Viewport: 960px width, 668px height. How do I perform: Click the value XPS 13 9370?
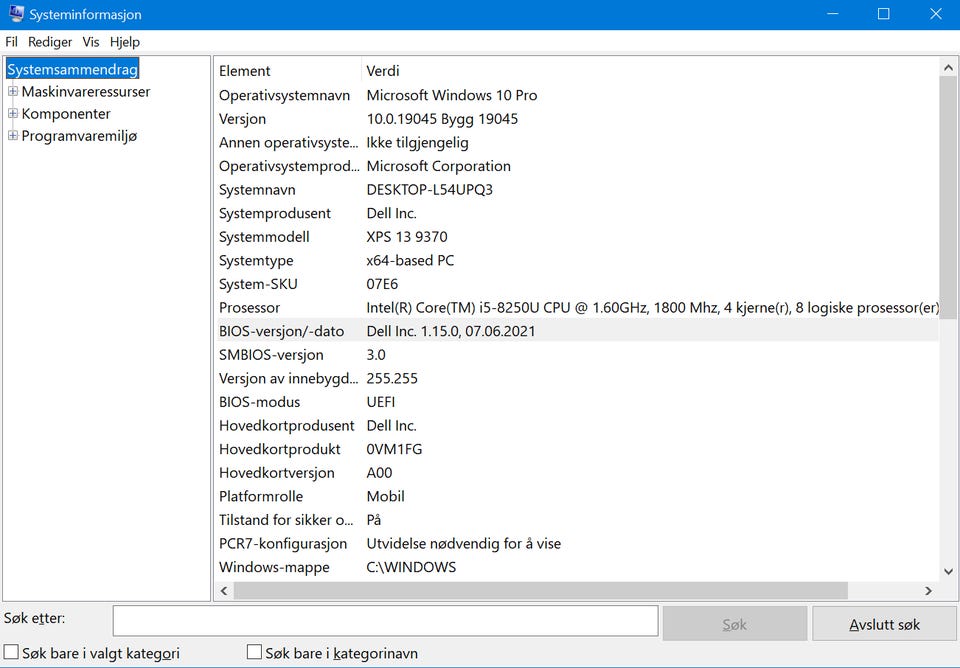[x=407, y=237]
